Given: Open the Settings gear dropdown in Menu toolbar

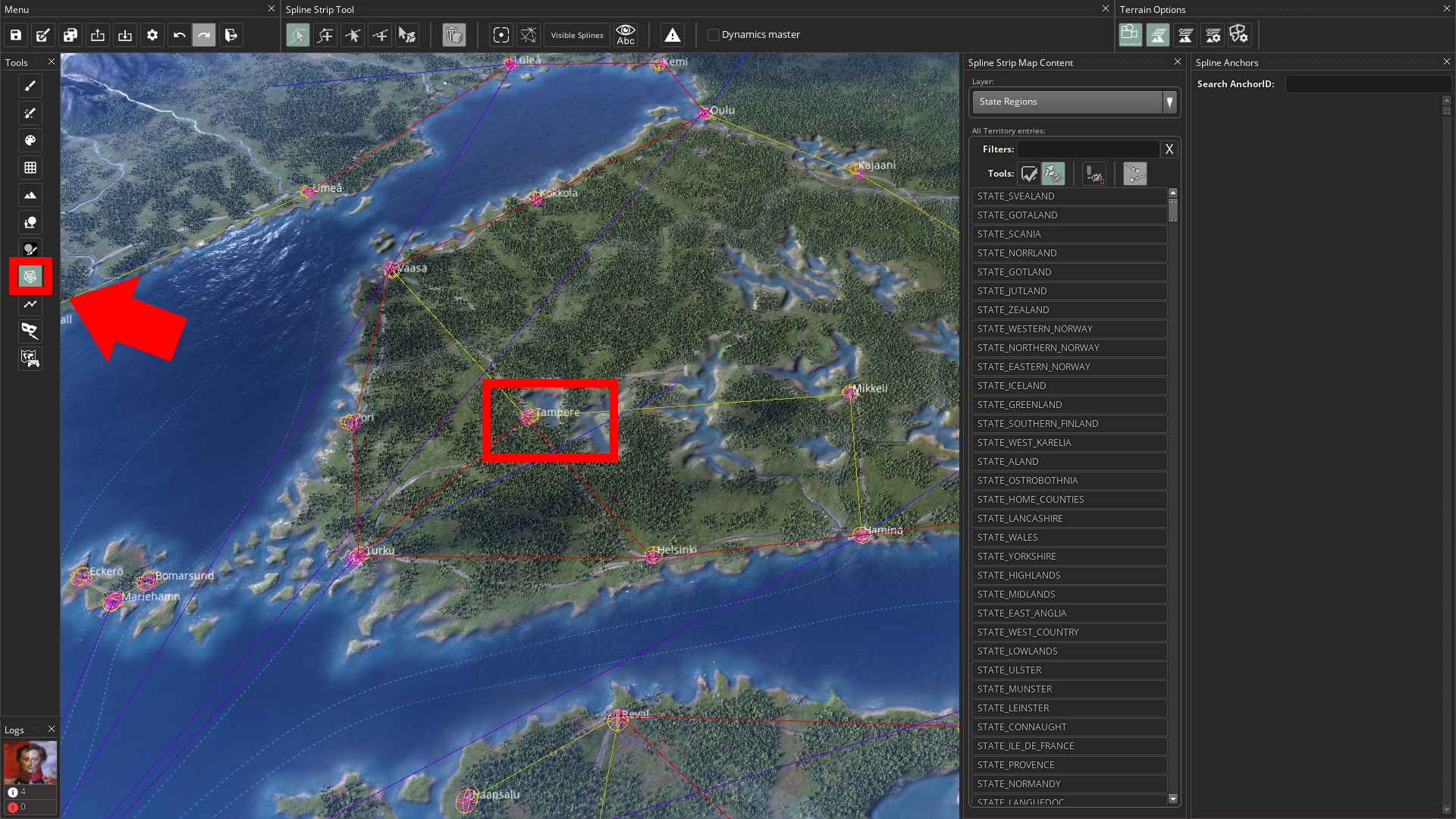Looking at the screenshot, I should (152, 35).
